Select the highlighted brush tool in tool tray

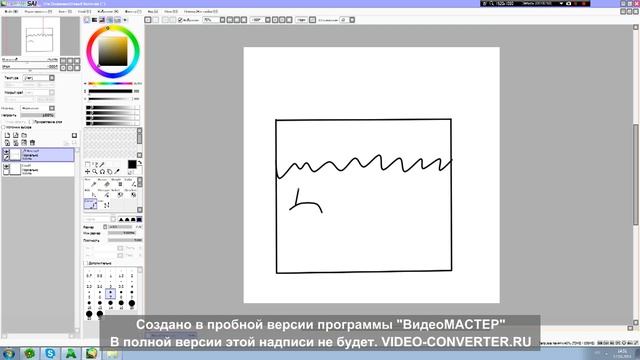pyautogui.click(x=90, y=204)
